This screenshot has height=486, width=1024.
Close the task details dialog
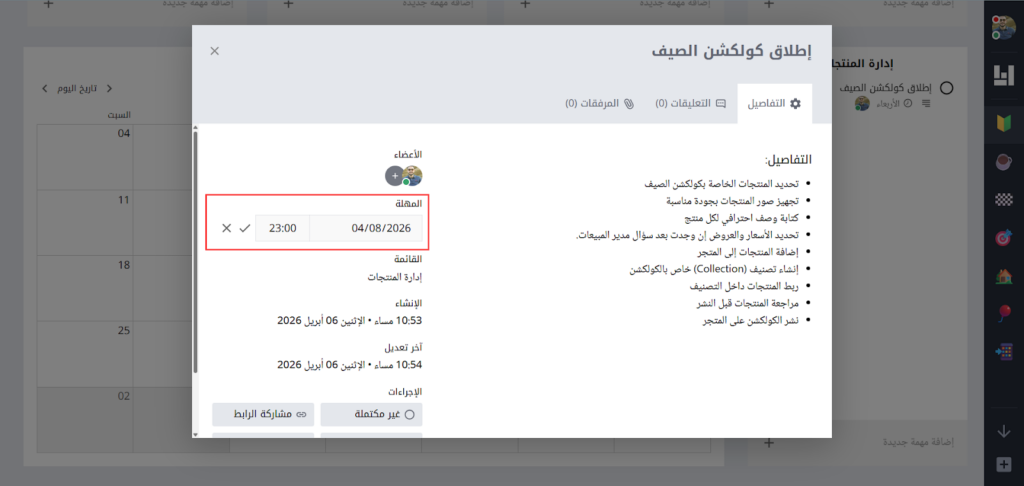pyautogui.click(x=215, y=51)
